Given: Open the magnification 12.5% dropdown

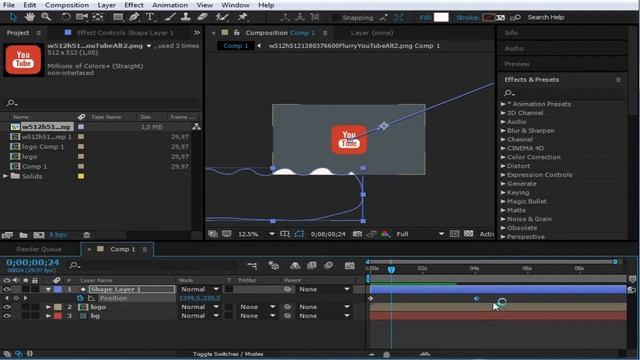Looking at the screenshot, I should pos(256,234).
